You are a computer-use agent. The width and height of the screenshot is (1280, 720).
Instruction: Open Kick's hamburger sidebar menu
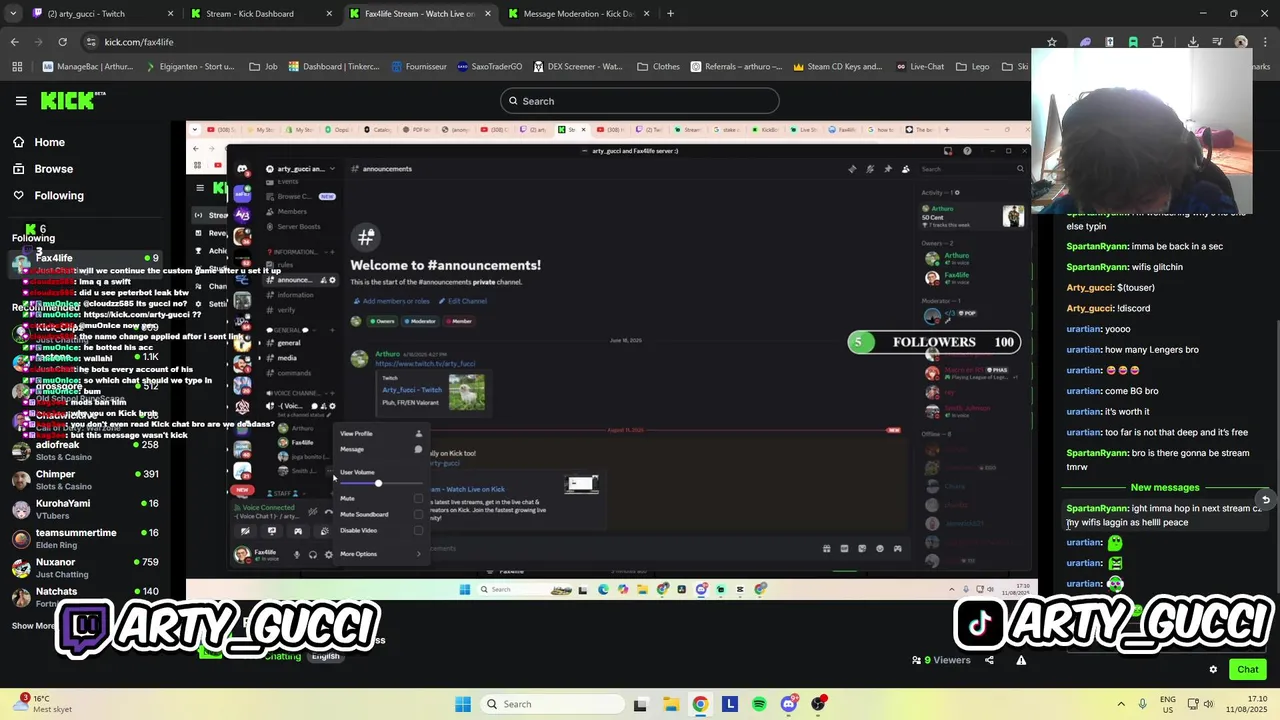point(21,101)
